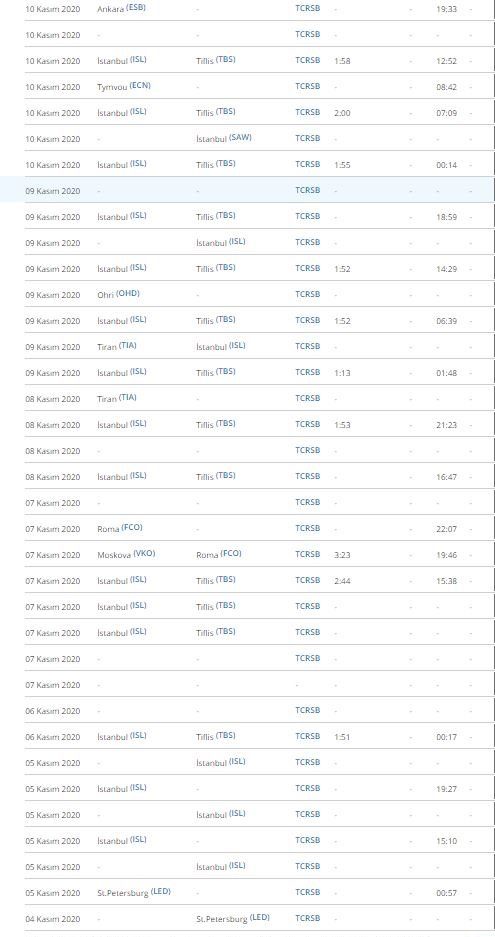The width and height of the screenshot is (495, 937).
Task: Open İstanbul (ISL) origin for 07:09 flight
Action: coord(122,112)
